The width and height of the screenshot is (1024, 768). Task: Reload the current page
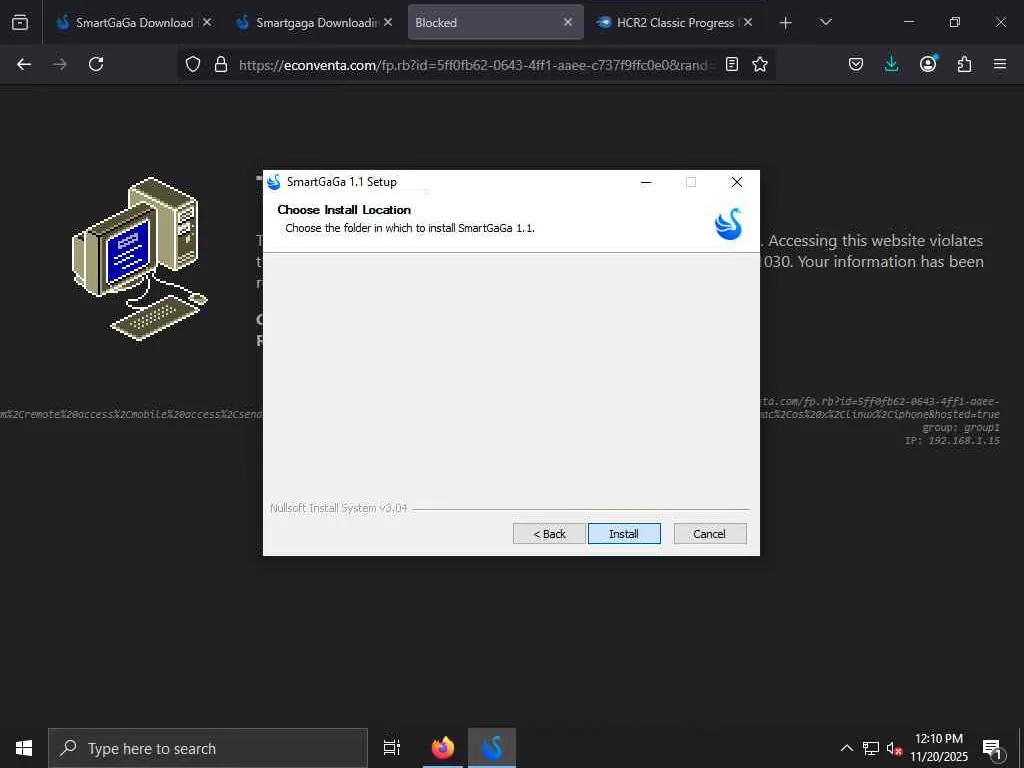[96, 64]
